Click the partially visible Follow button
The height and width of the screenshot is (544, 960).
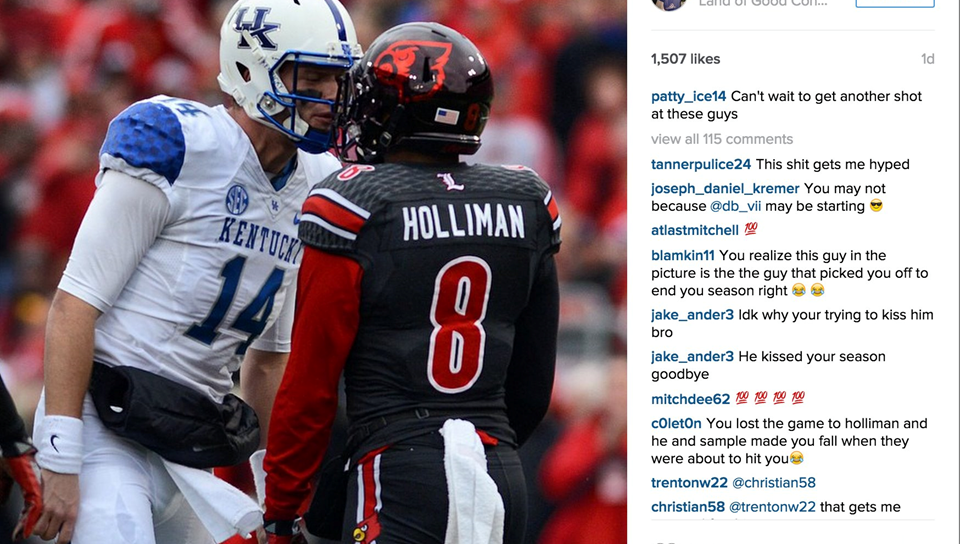click(894, 3)
